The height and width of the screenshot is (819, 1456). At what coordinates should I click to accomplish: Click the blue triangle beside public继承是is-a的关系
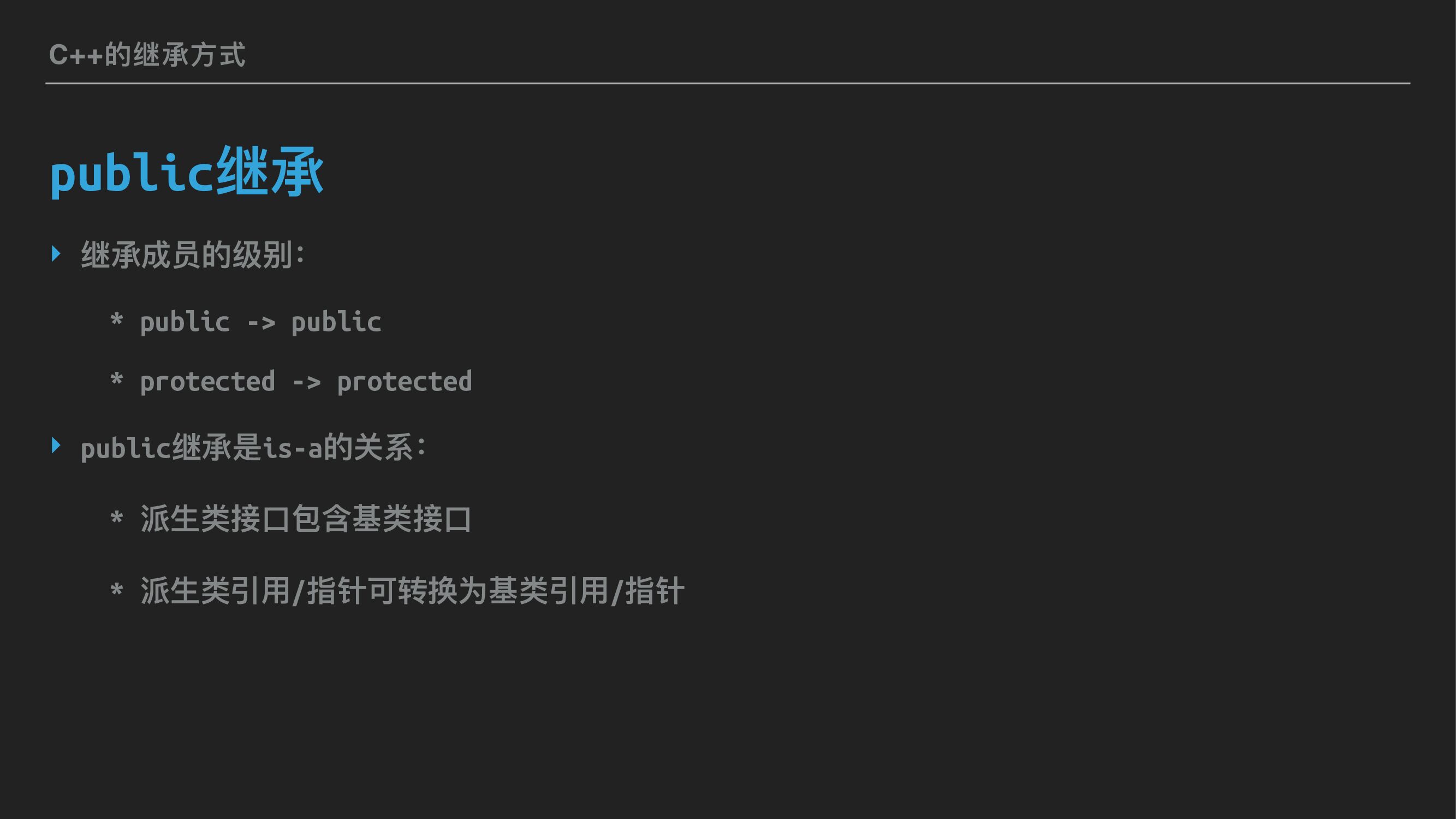coord(56,446)
